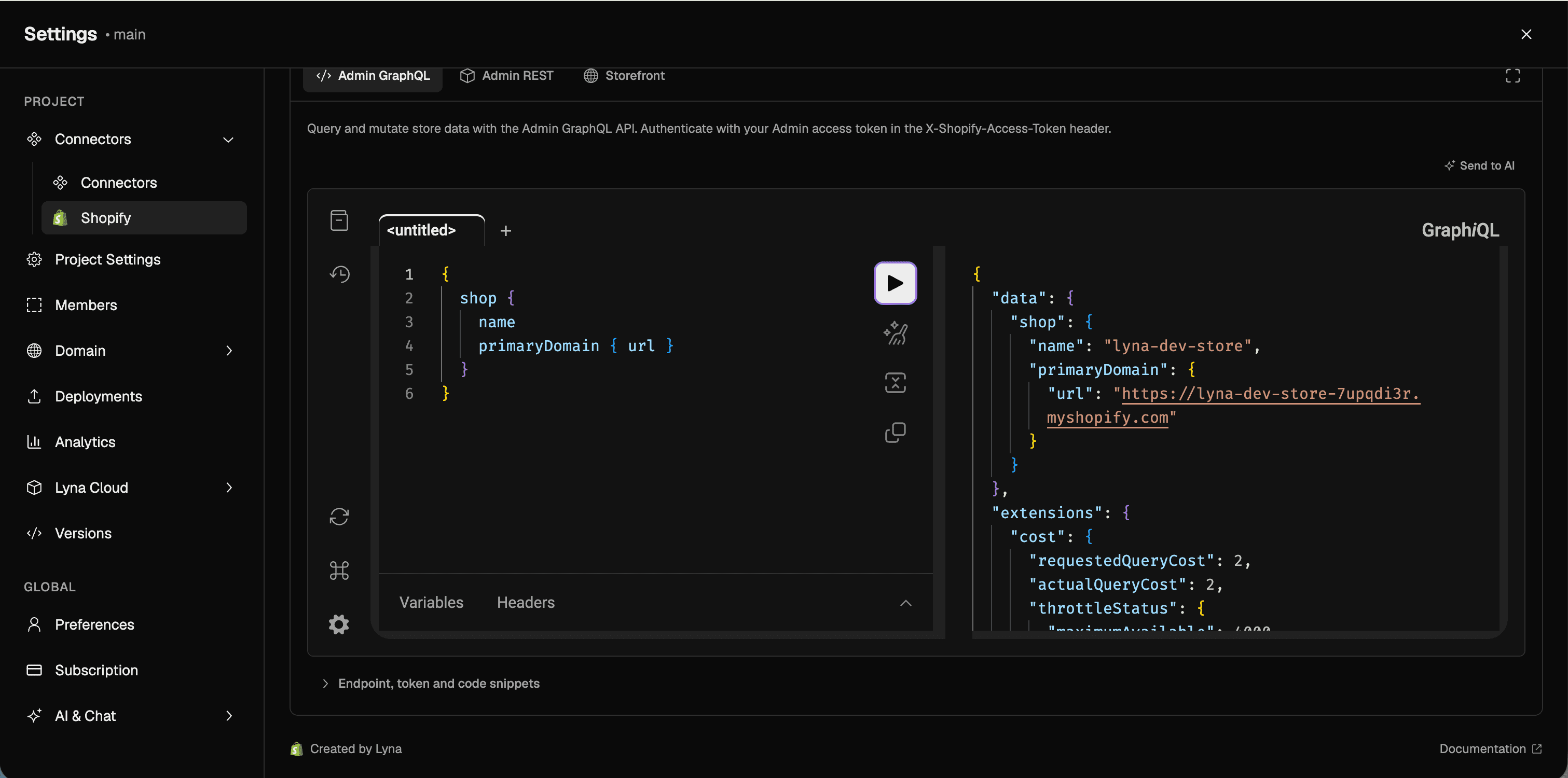
Task: Switch to Admin GraphQL tab
Action: pos(373,75)
